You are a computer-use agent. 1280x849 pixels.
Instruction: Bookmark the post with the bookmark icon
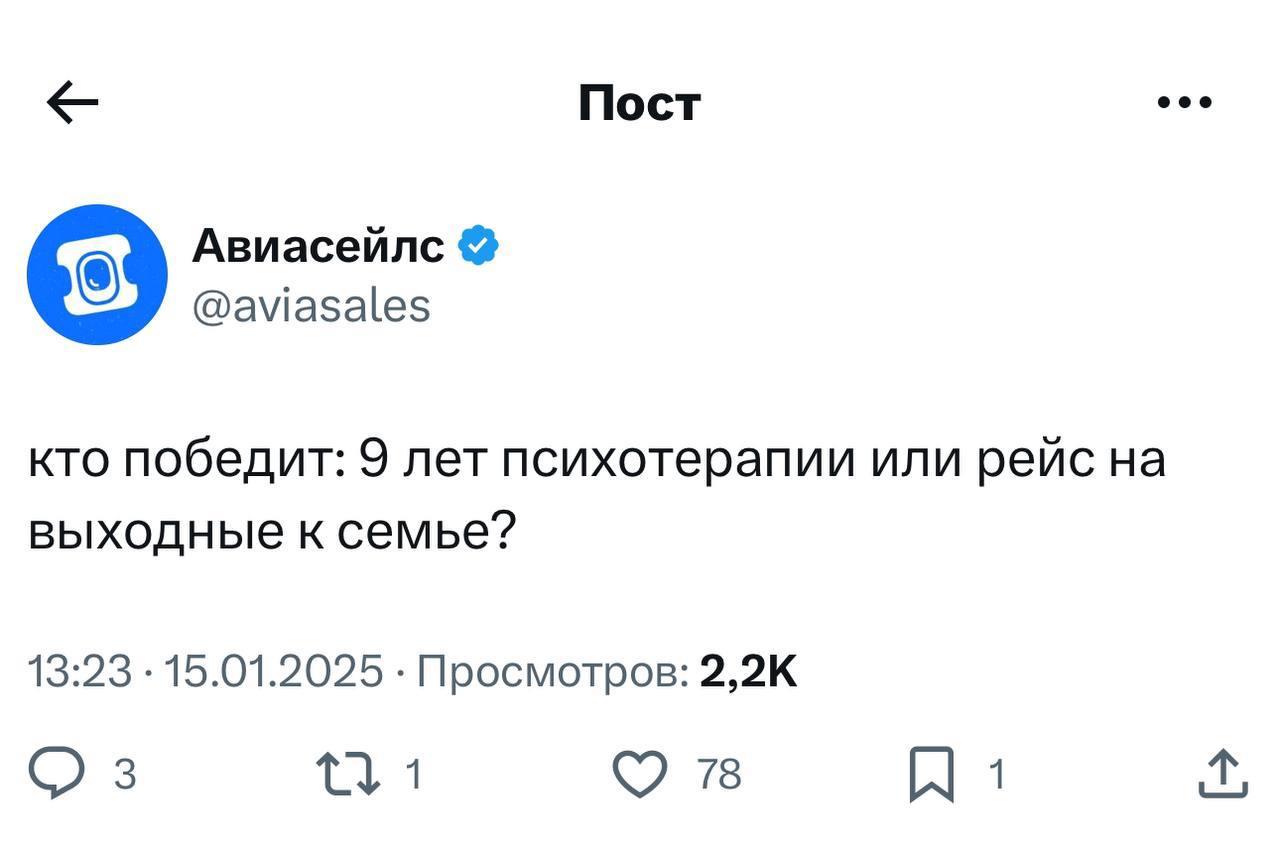(x=930, y=777)
